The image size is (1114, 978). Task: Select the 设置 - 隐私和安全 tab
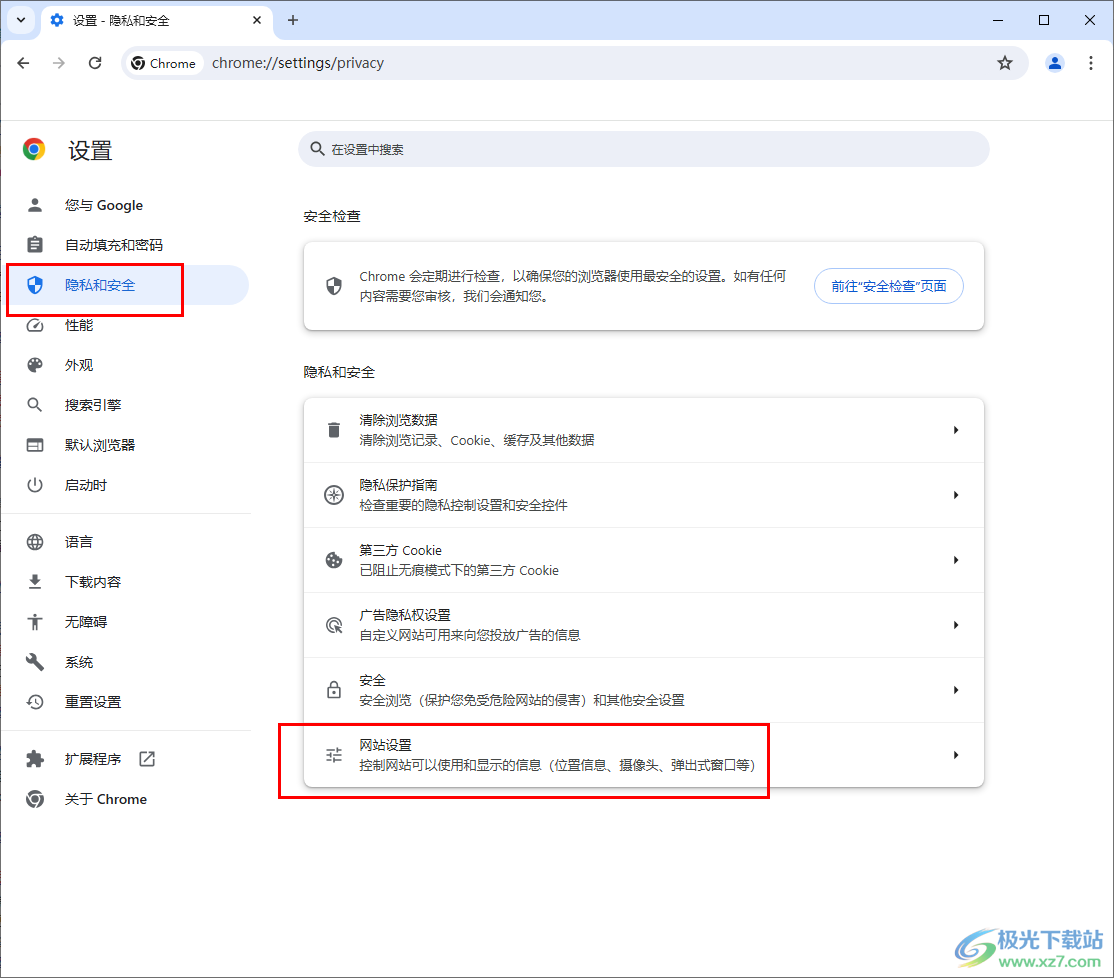(156, 21)
